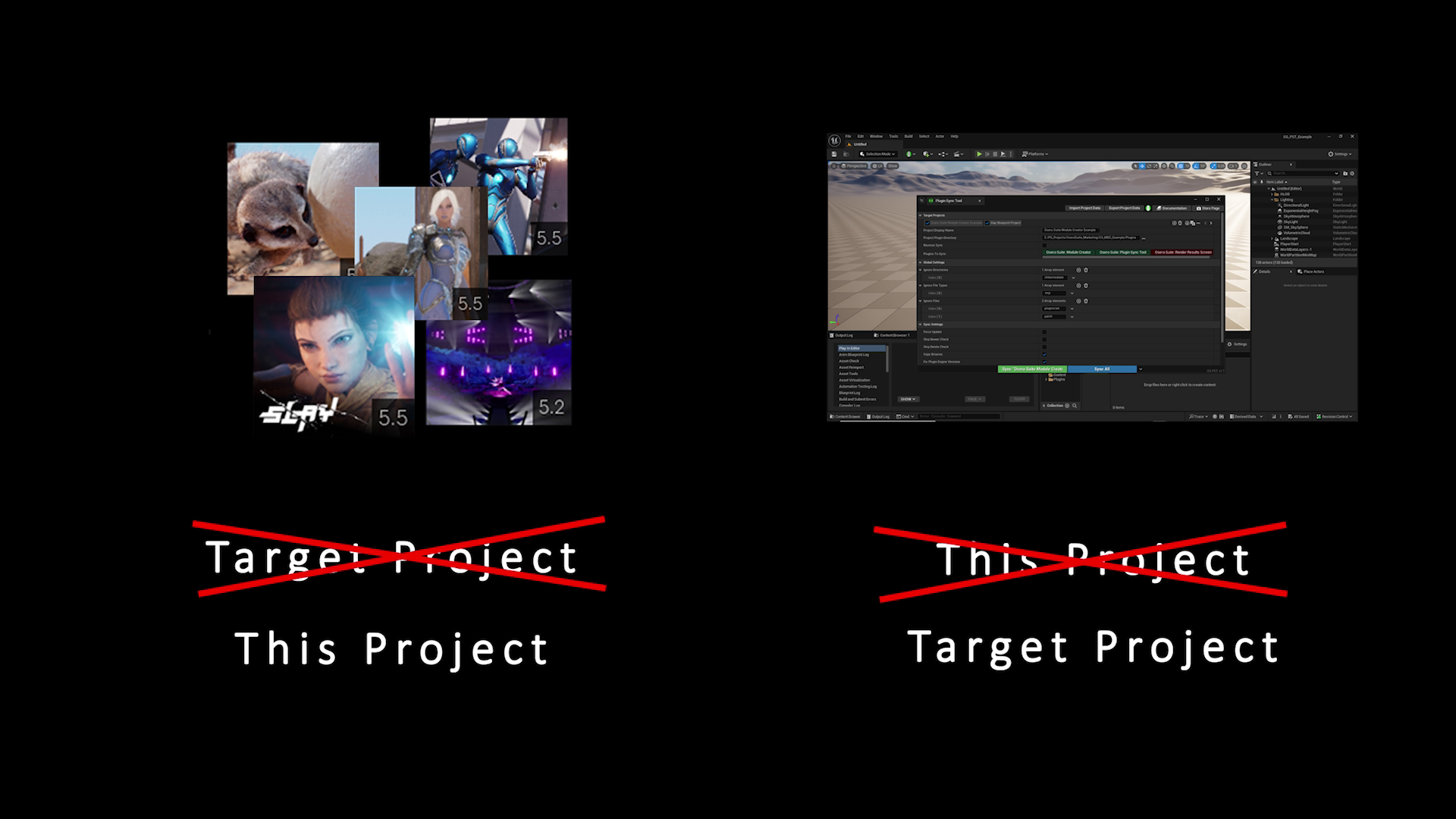The height and width of the screenshot is (819, 1456).
Task: Add element to Ignore Directories array
Action: click(1078, 270)
